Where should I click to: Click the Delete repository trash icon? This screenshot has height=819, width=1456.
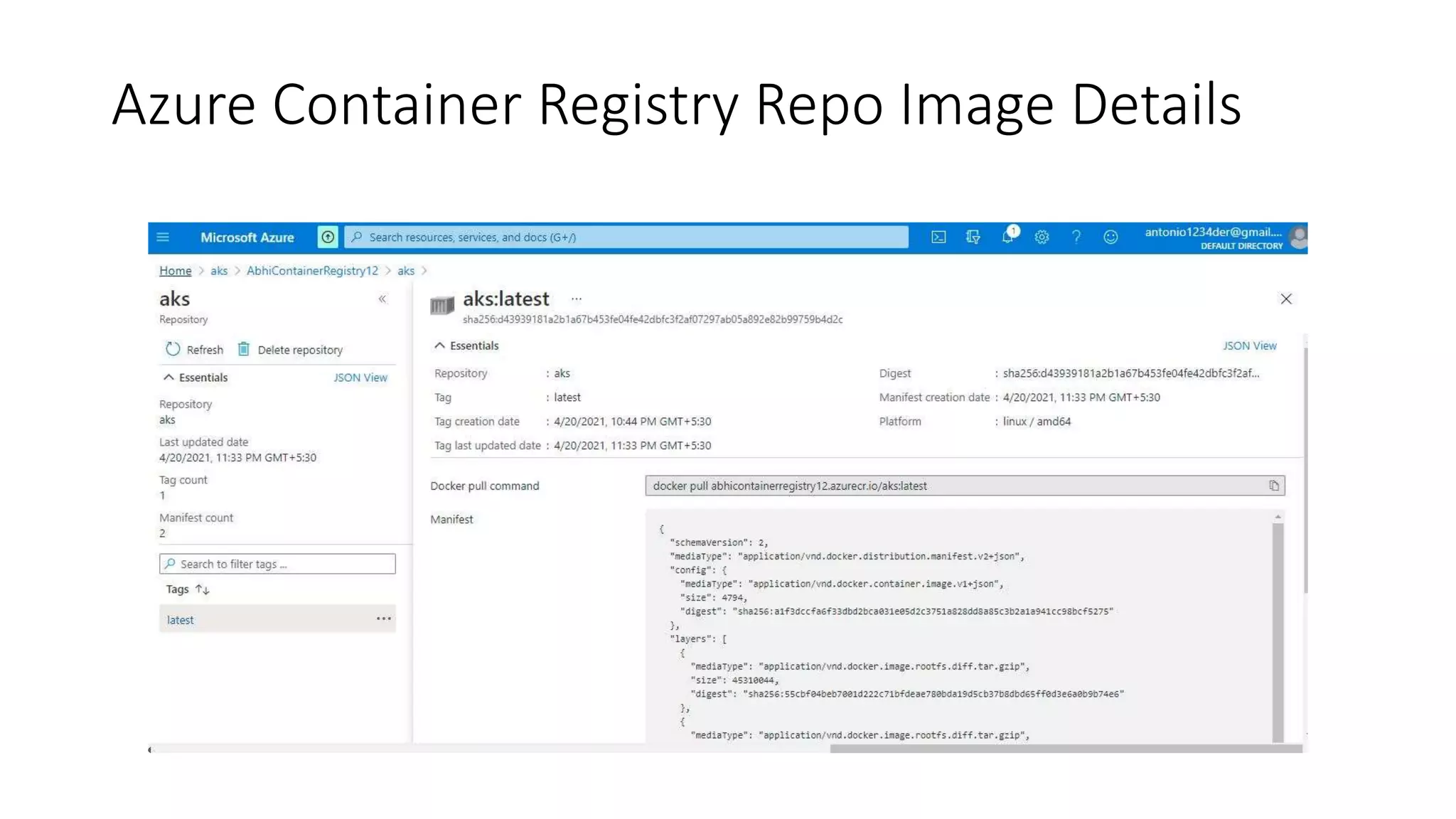coord(243,349)
